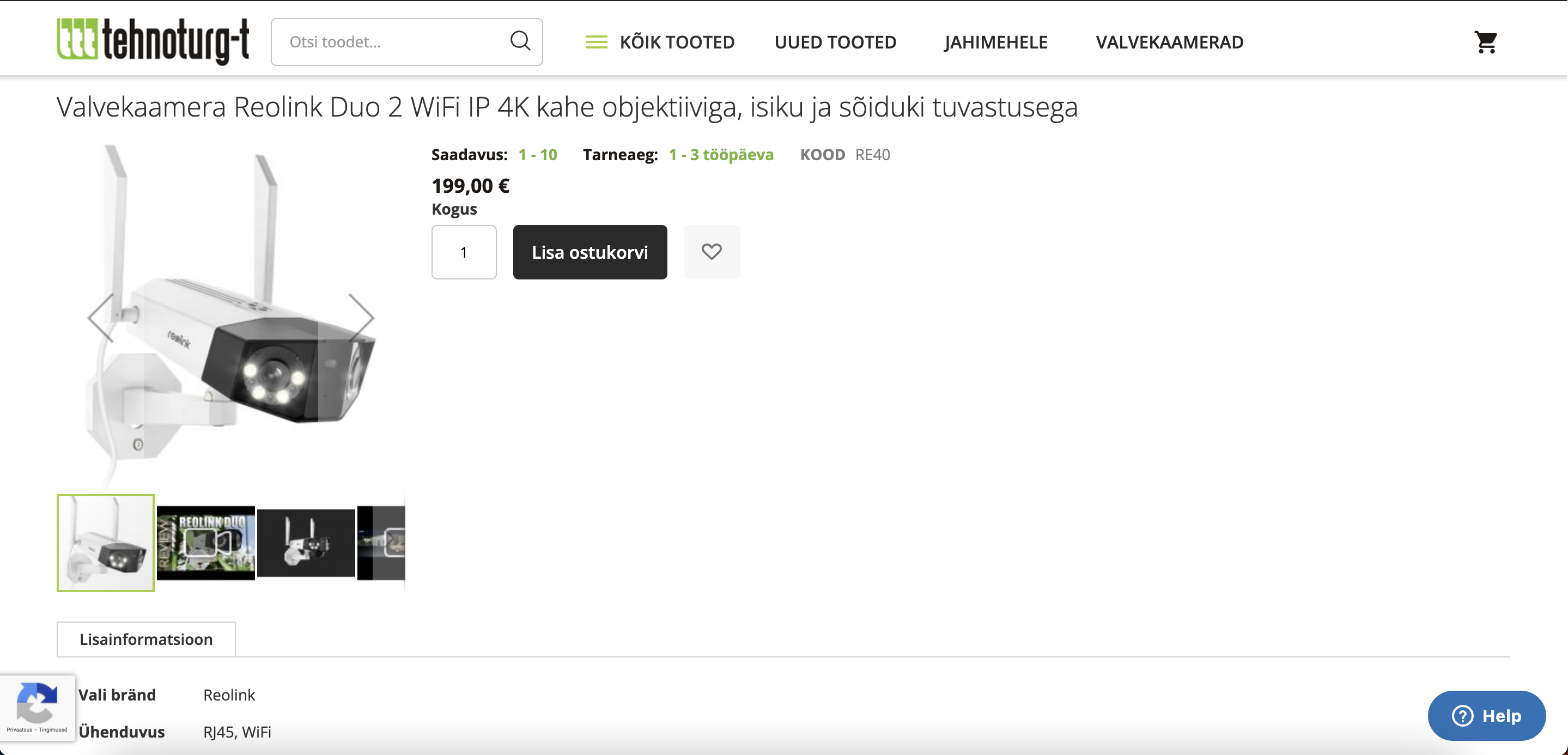The image size is (1568, 755).
Task: Click the tehnoturg-t logo
Action: coord(153,41)
